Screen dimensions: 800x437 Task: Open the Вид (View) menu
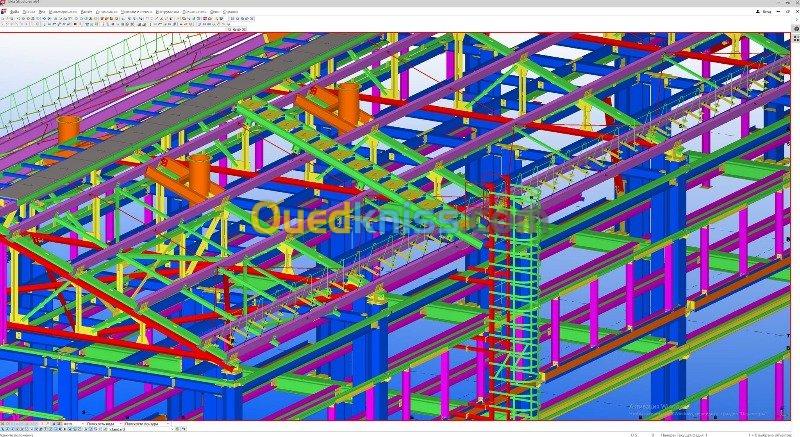(x=42, y=12)
